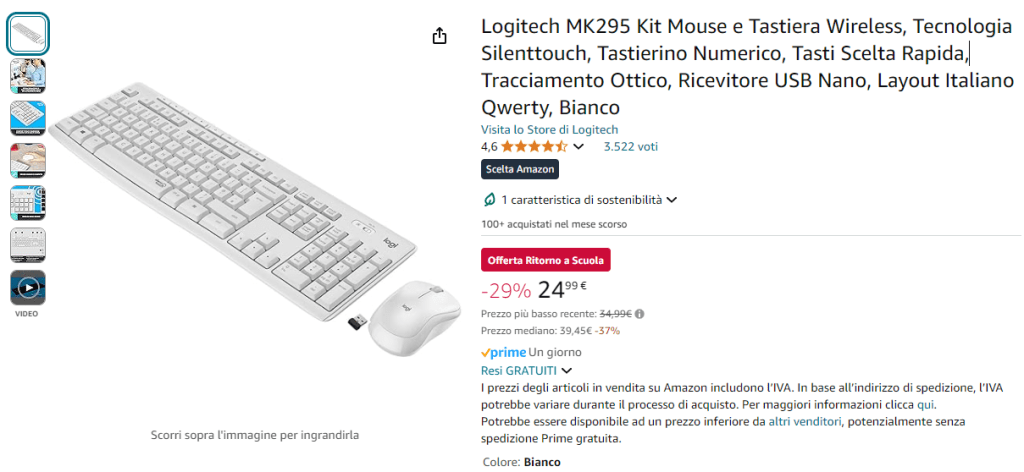
Task: Click the Offerta Ritorno a Scuola badge
Action: tap(545, 261)
